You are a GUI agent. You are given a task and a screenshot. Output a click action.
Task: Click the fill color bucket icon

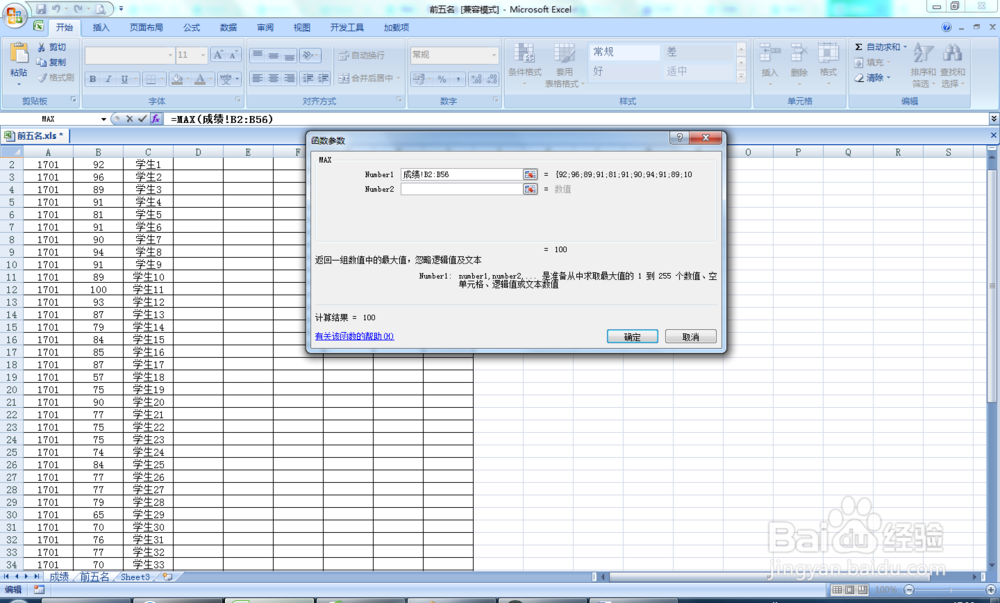coord(177,79)
